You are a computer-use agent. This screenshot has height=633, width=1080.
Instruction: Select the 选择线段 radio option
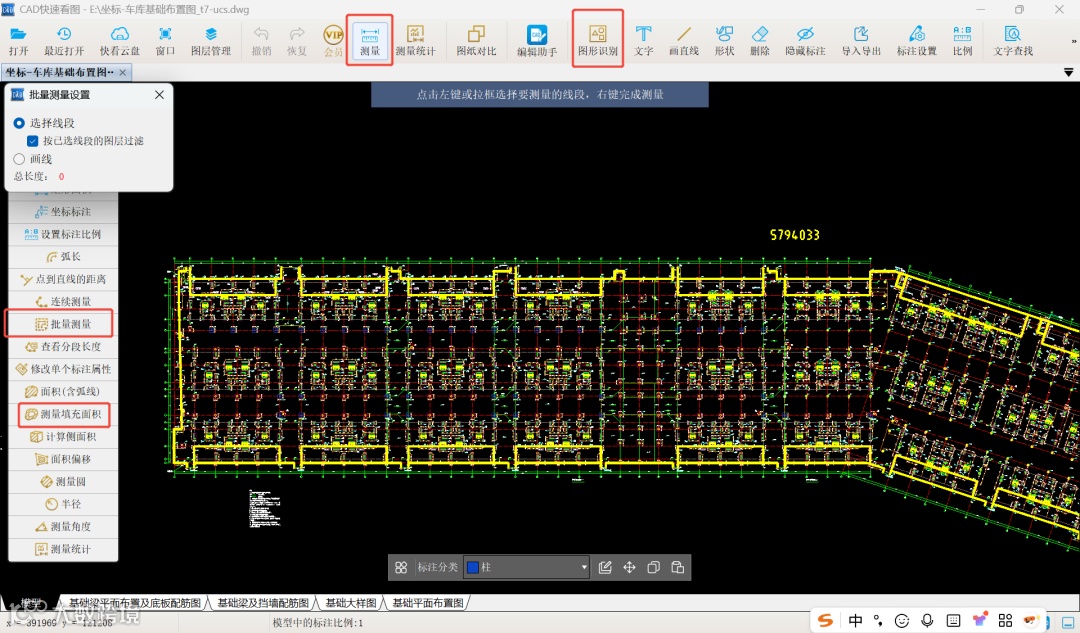(x=20, y=123)
